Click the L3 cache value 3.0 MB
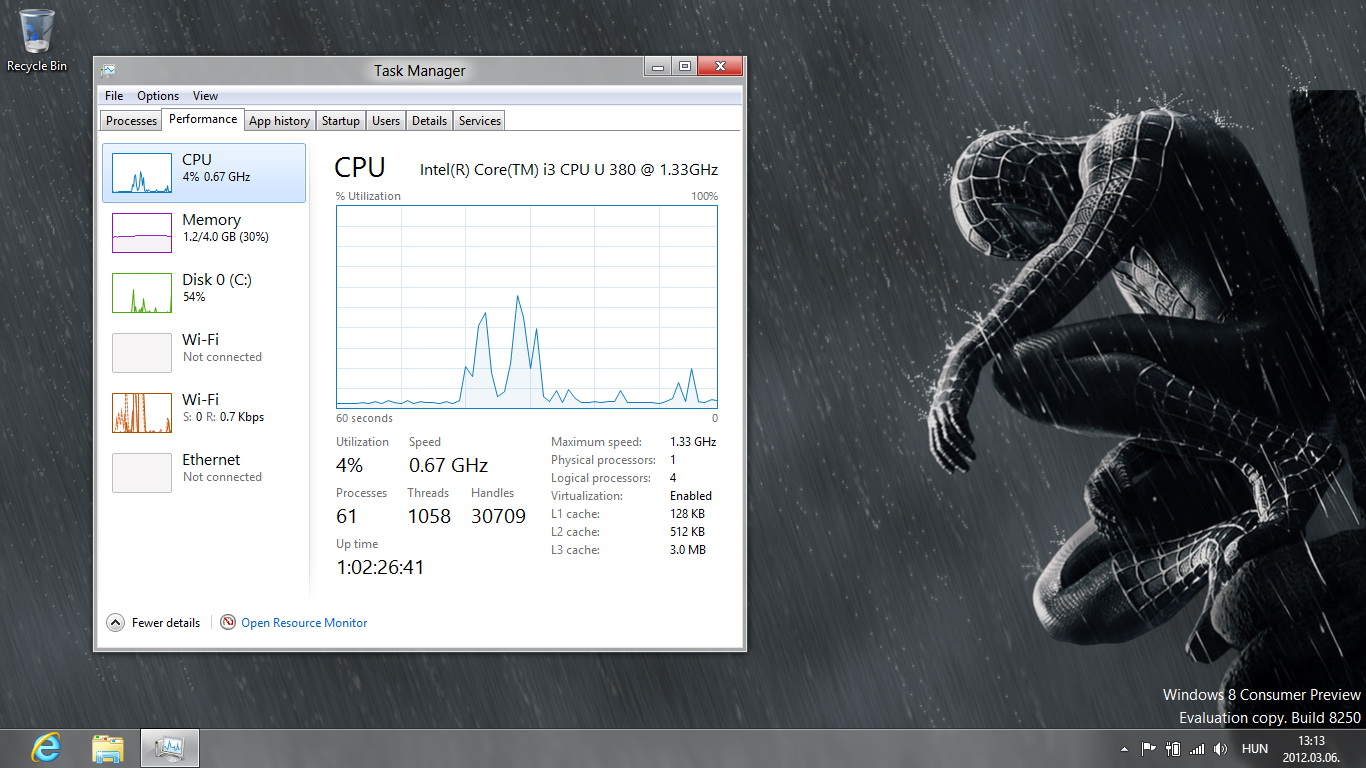 point(688,550)
